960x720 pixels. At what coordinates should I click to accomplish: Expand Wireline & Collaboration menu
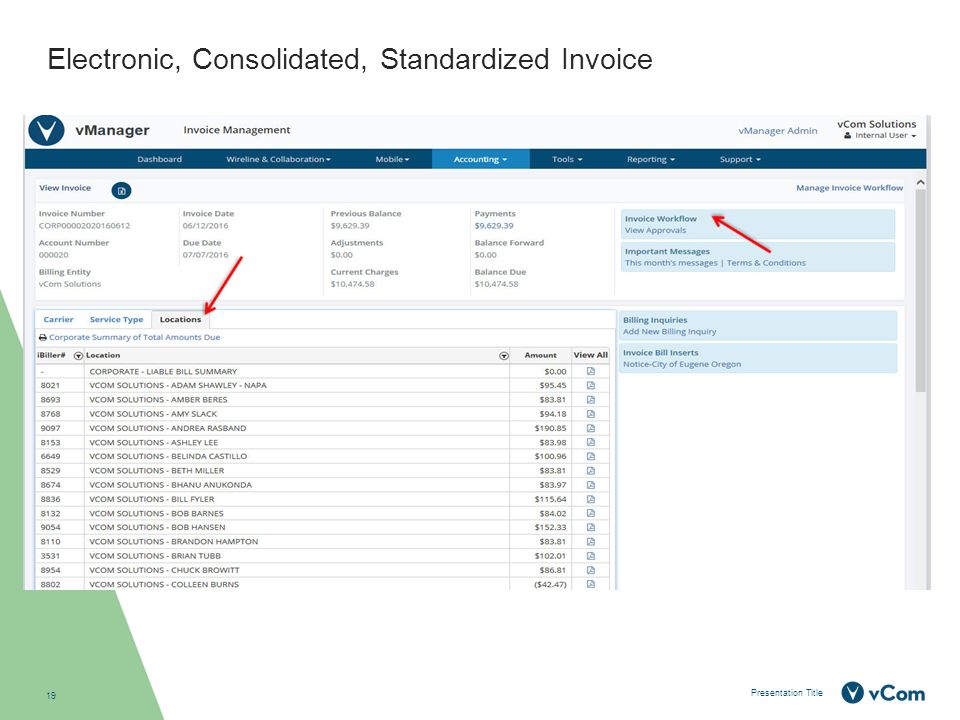(278, 159)
